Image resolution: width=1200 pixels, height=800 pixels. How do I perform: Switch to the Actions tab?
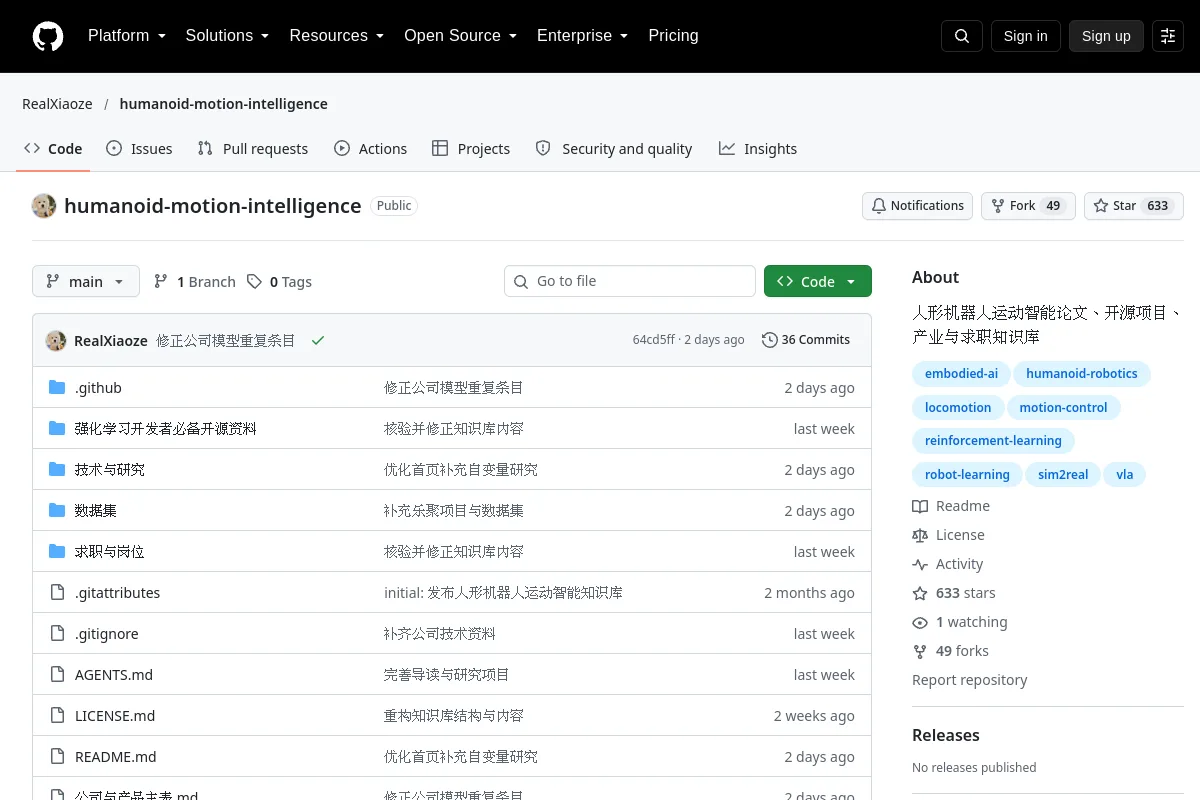371,149
